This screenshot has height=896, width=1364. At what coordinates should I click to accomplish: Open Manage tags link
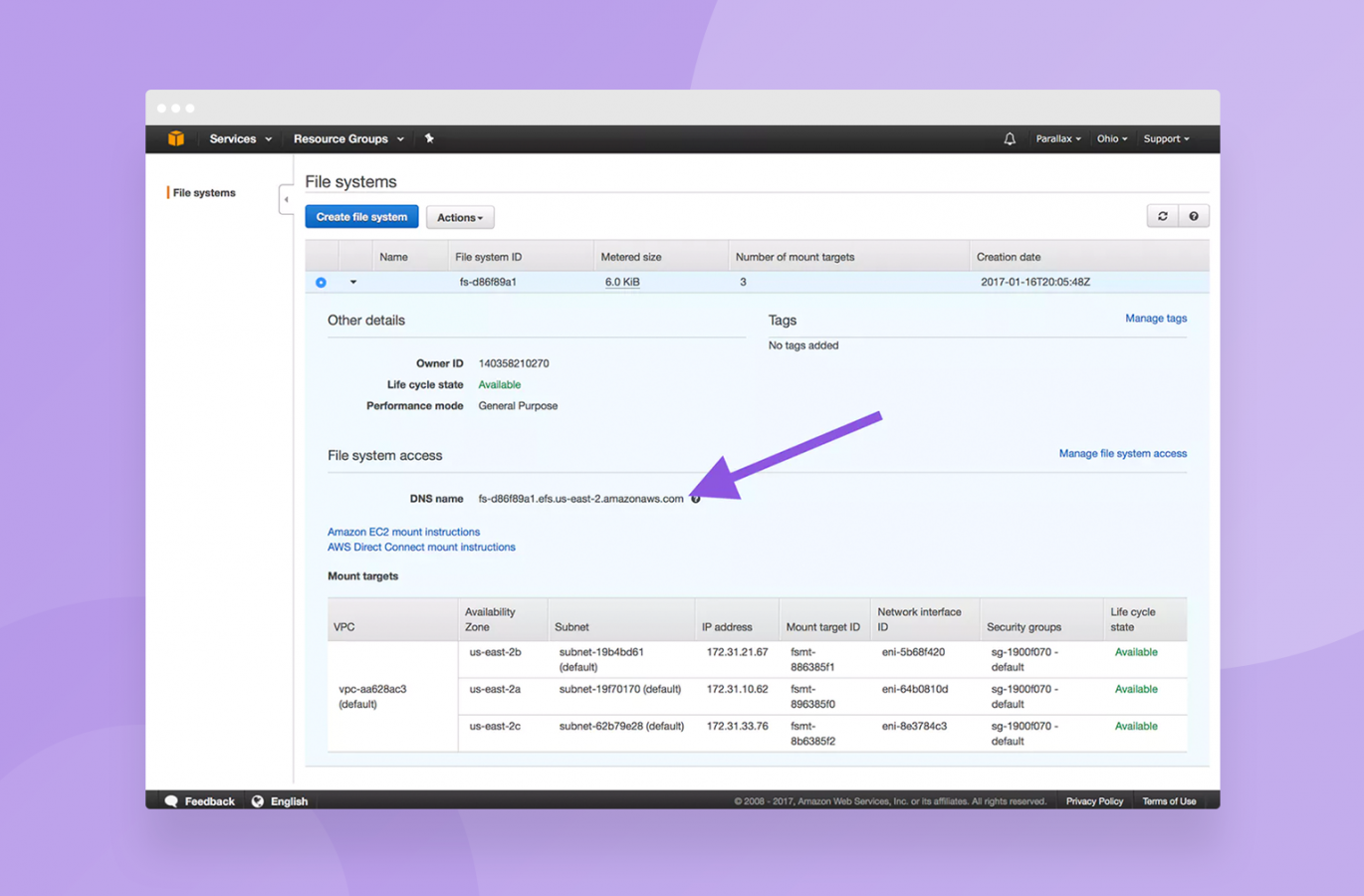point(1156,319)
